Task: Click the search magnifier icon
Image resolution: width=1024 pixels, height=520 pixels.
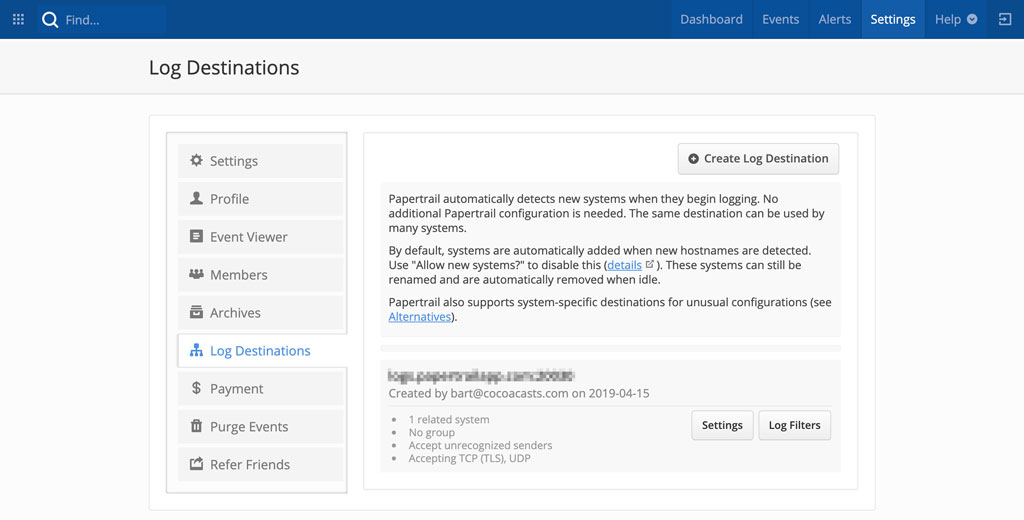Action: pos(50,20)
